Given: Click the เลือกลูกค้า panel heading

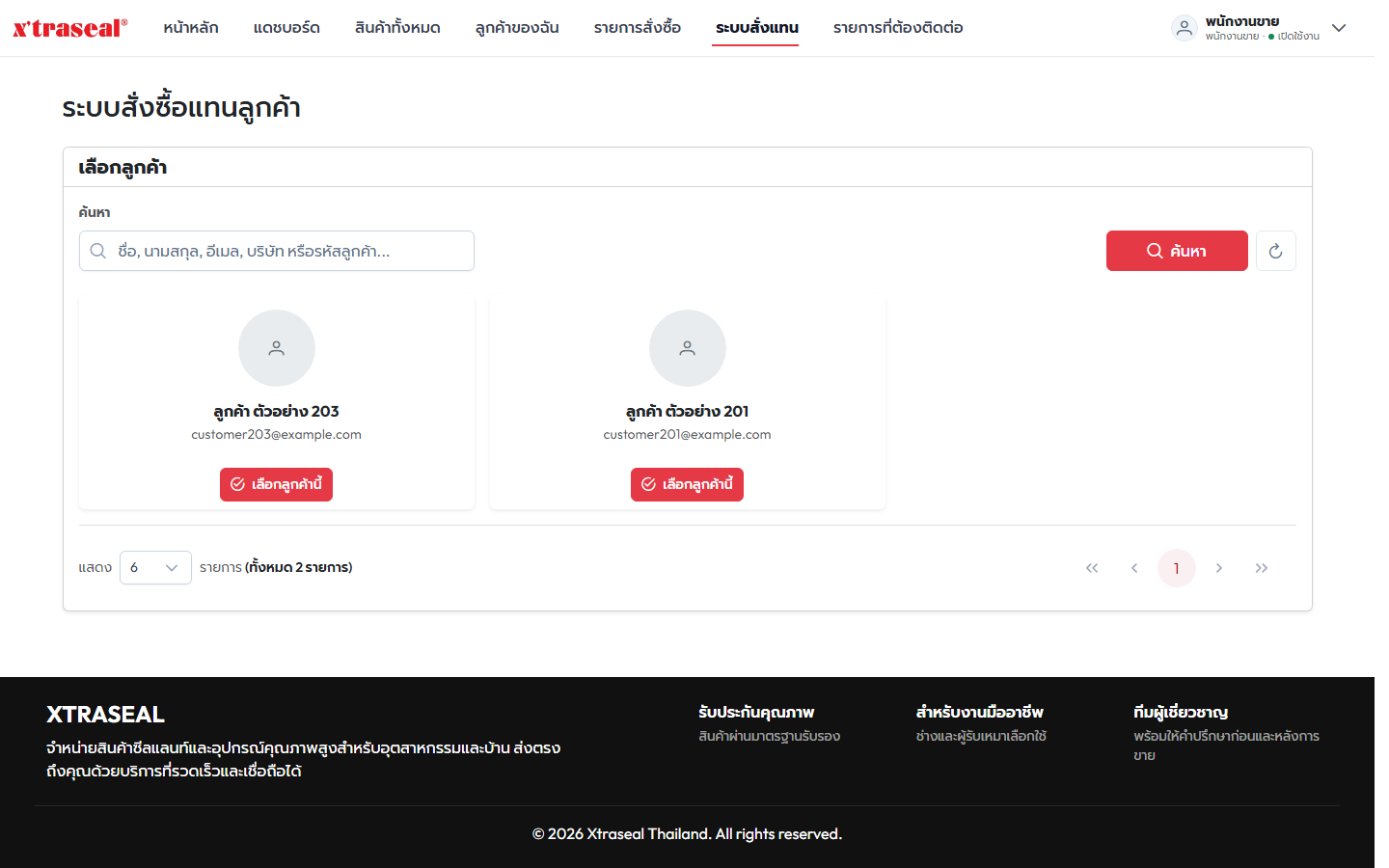Looking at the screenshot, I should (x=123, y=168).
